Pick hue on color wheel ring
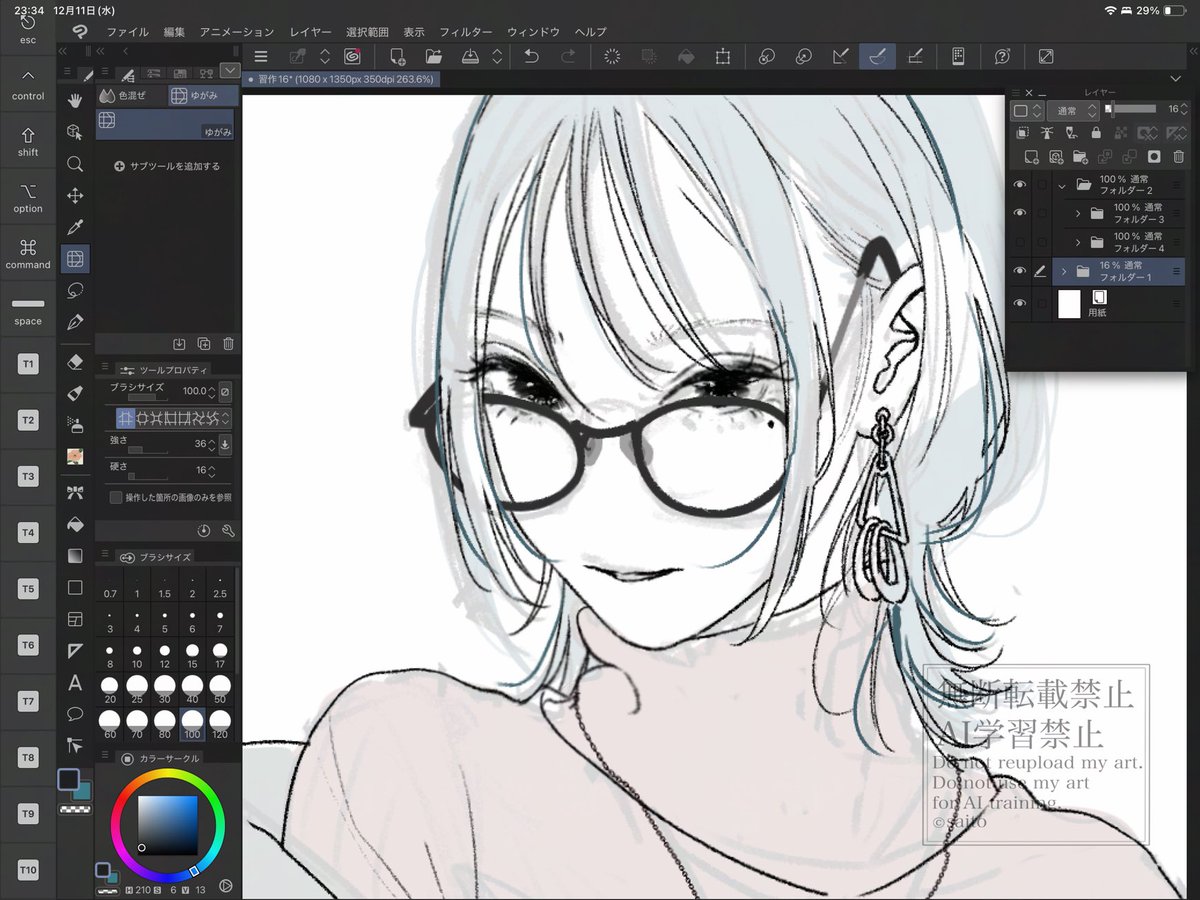This screenshot has width=1200, height=900. (167, 775)
